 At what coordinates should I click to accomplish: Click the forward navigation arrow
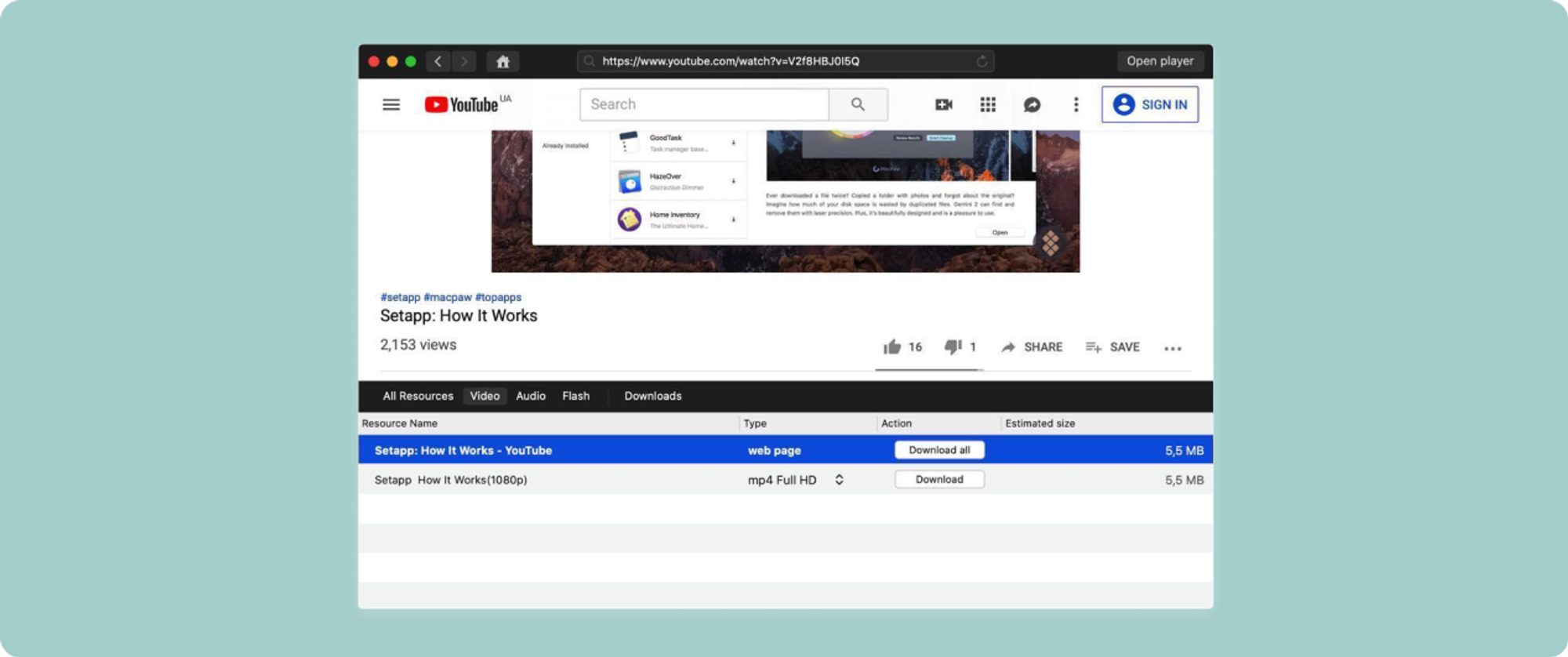coord(464,61)
